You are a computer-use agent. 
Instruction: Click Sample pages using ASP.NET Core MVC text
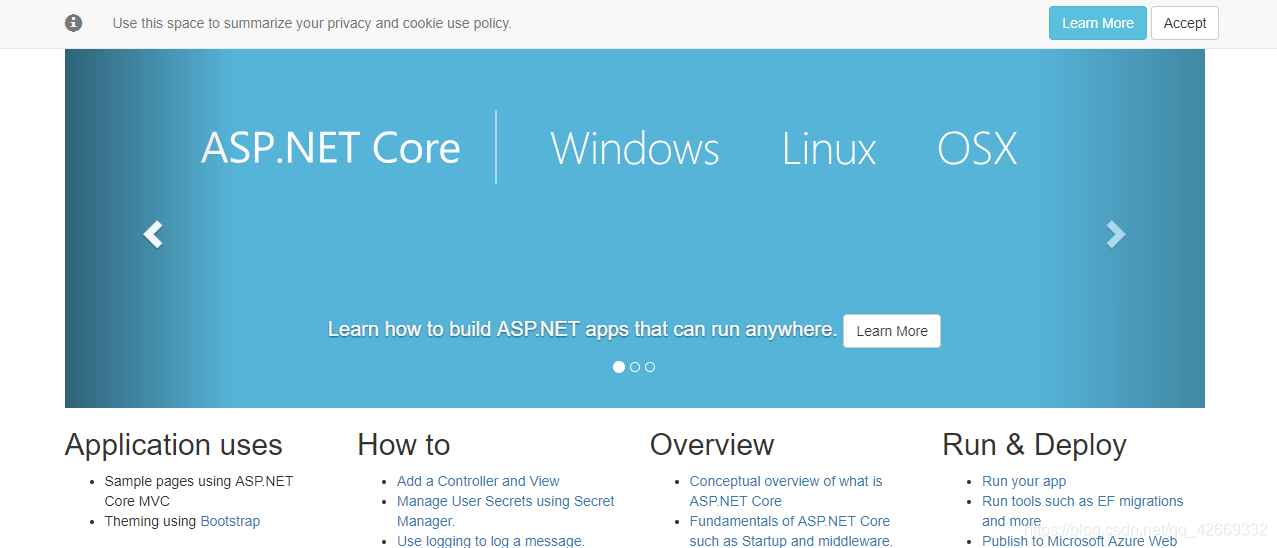tap(199, 491)
